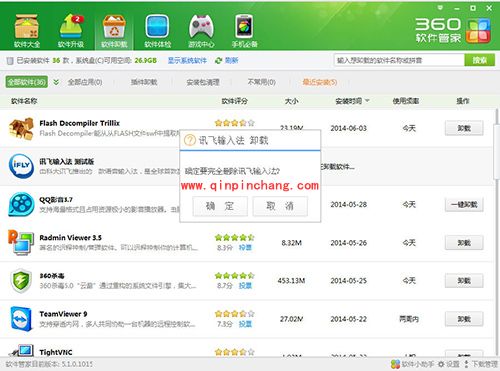Click the 刷新 refresh icon
Image resolution: width=500 pixels, height=371 pixels.
(x=219, y=61)
